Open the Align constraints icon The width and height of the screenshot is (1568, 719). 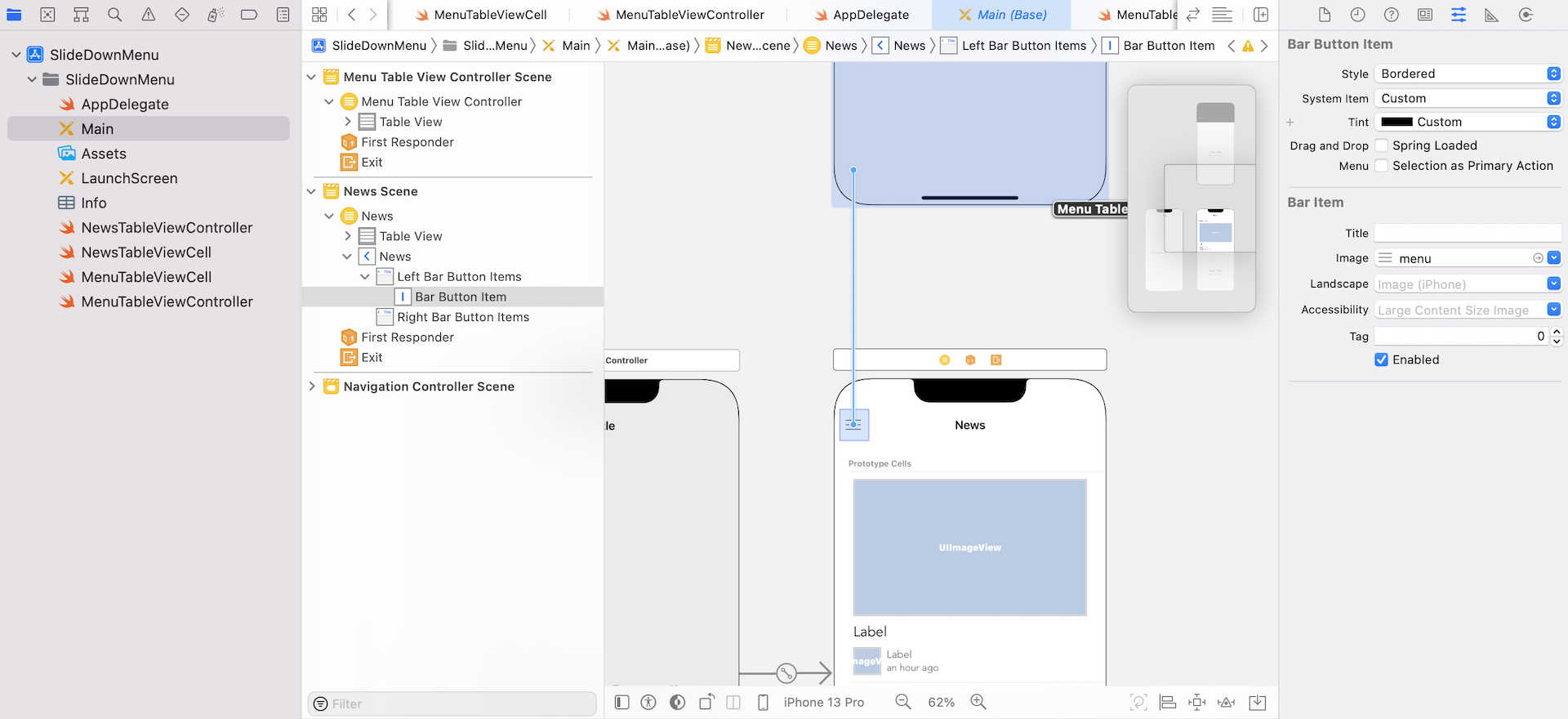click(x=1168, y=702)
